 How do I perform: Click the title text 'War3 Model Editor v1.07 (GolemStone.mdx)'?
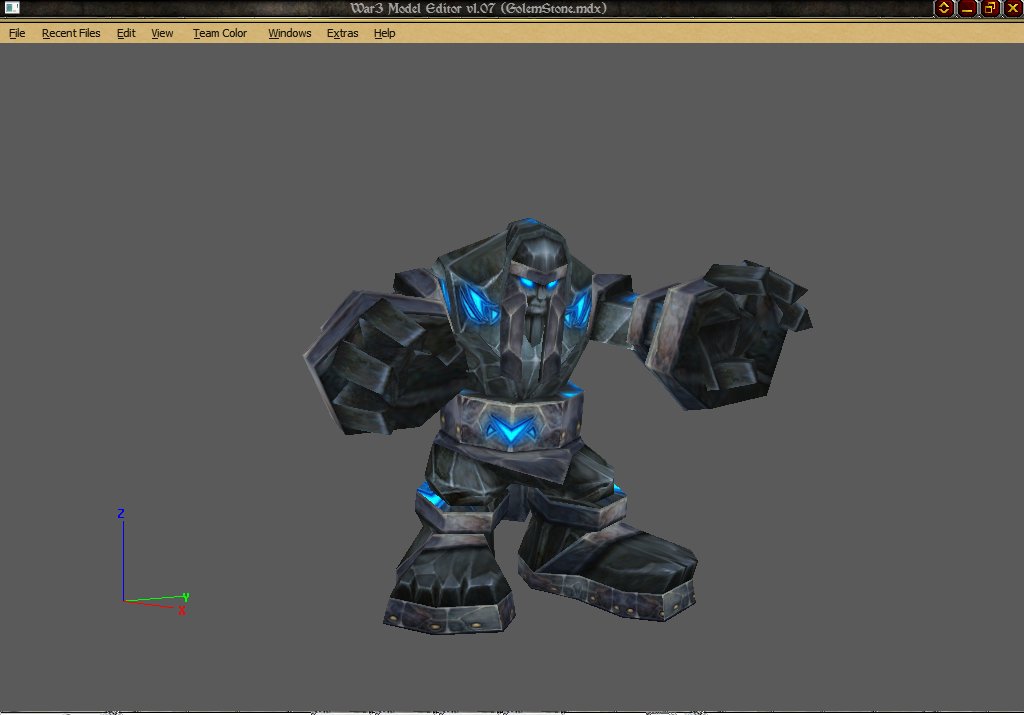coord(479,8)
